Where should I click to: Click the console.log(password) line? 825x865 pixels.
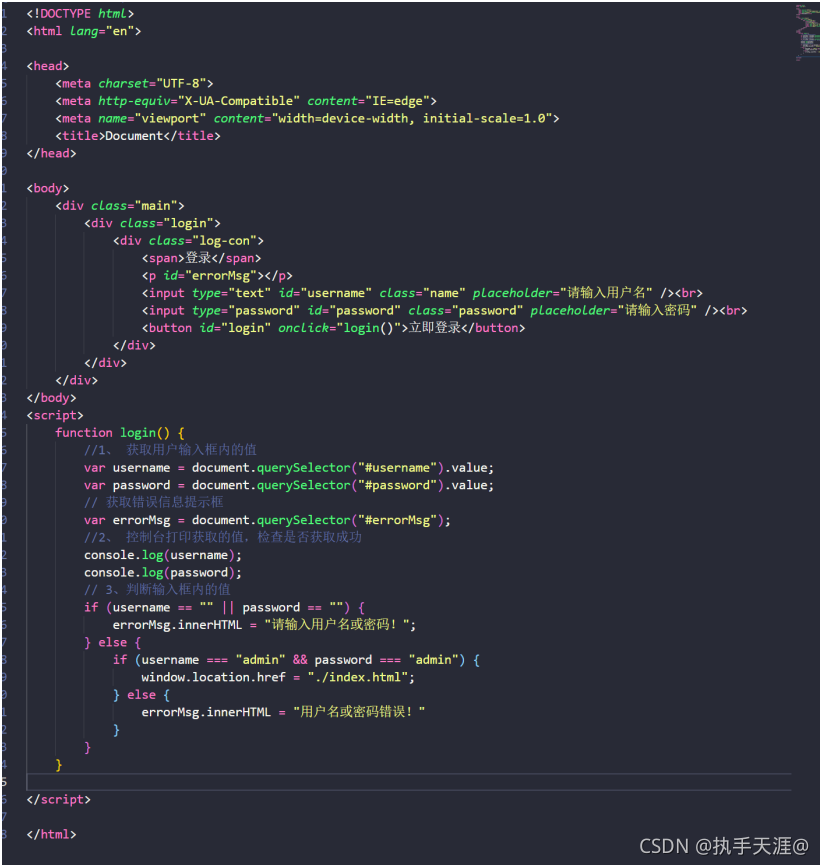(163, 573)
